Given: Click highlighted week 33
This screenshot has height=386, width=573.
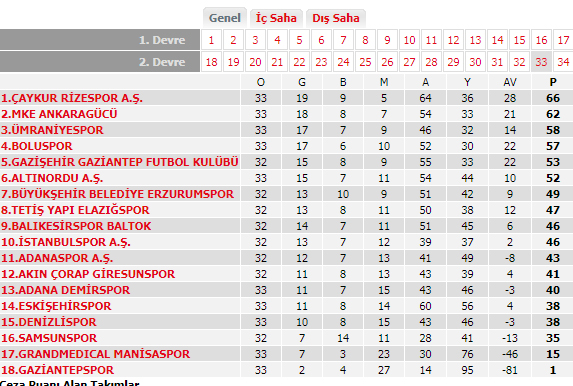Looking at the screenshot, I should tap(541, 62).
